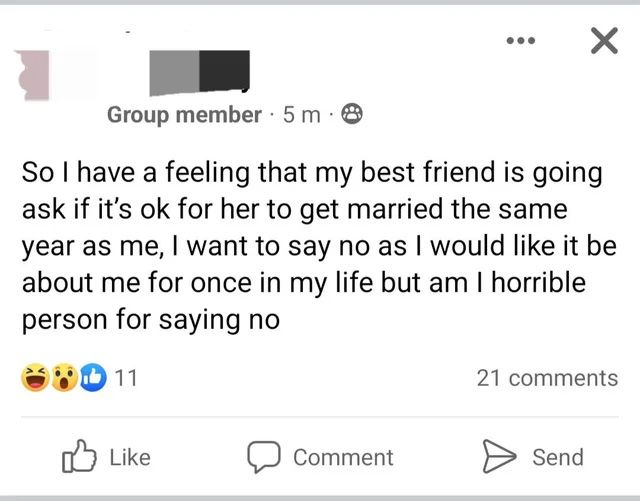
Task: Close the post with the X
Action: click(603, 40)
